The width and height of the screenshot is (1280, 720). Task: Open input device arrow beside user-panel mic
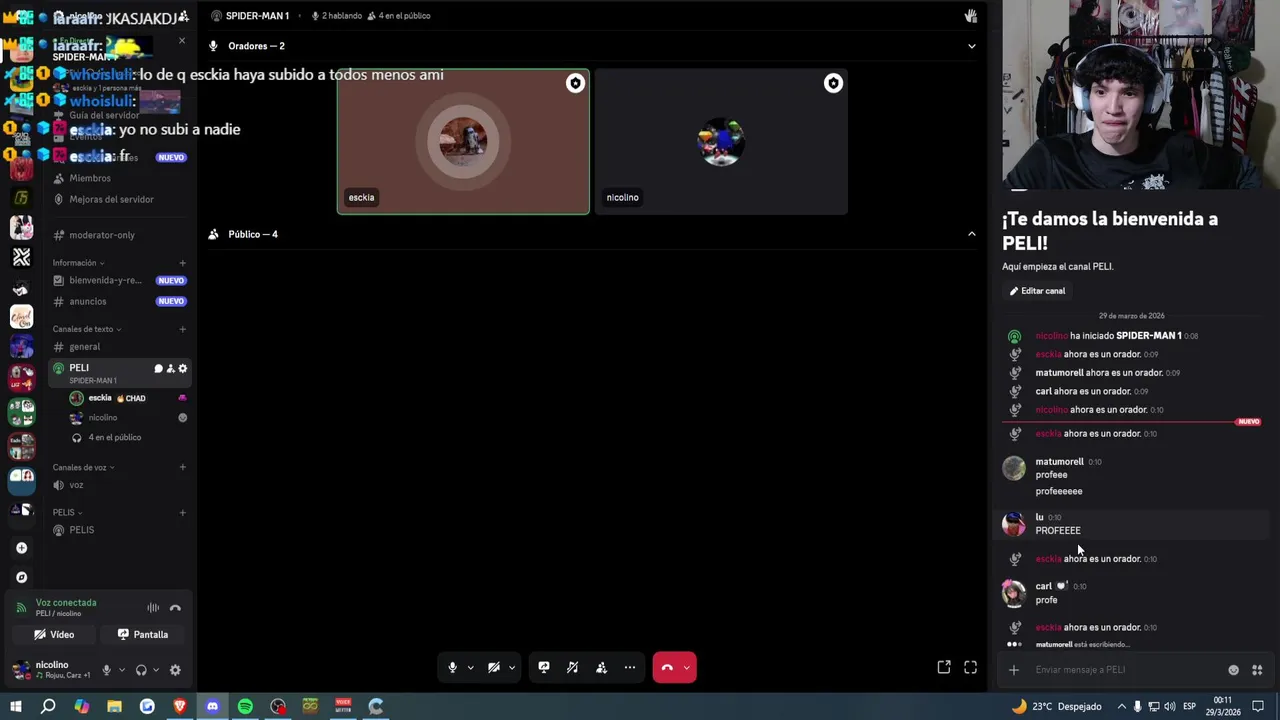122,670
